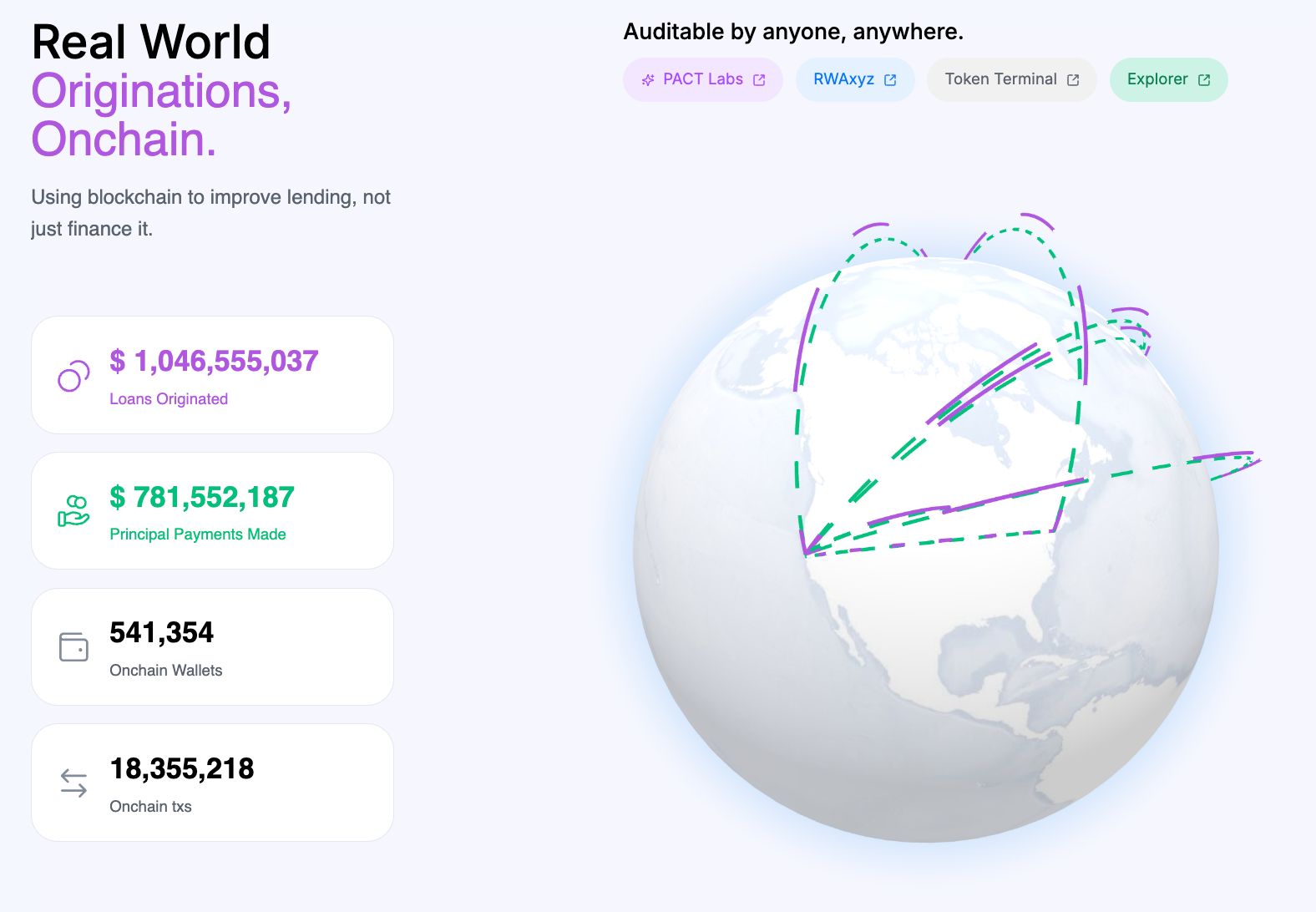Click the external-link icon beside RWAxyz

pos(890,80)
